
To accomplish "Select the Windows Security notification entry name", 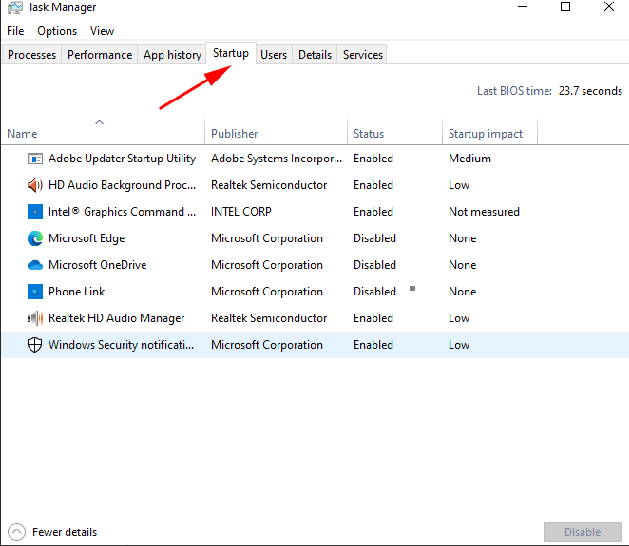I will click(121, 345).
